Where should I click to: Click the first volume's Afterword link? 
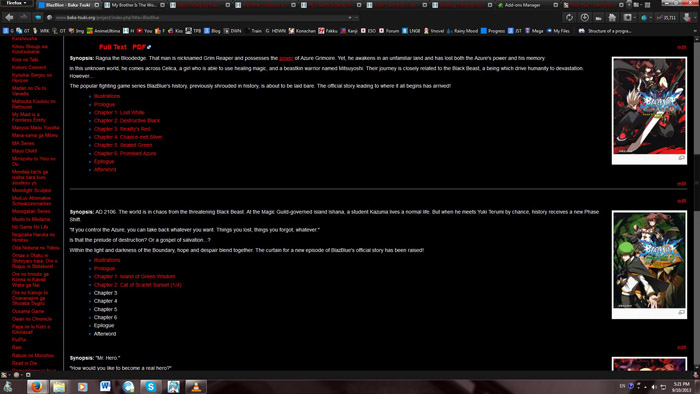(105, 170)
